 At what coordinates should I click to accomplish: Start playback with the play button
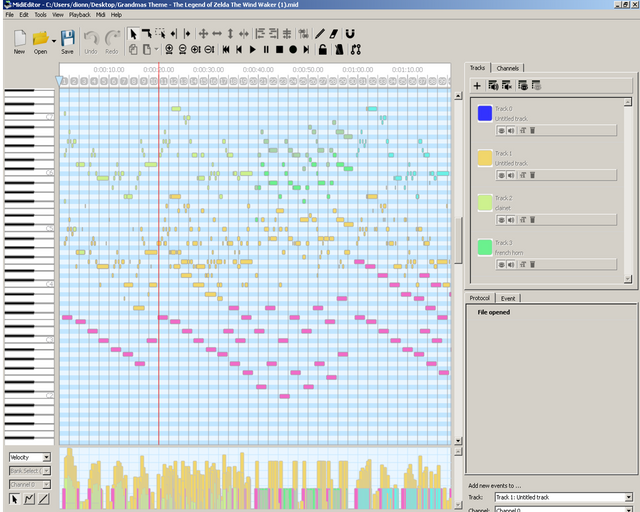click(x=253, y=49)
